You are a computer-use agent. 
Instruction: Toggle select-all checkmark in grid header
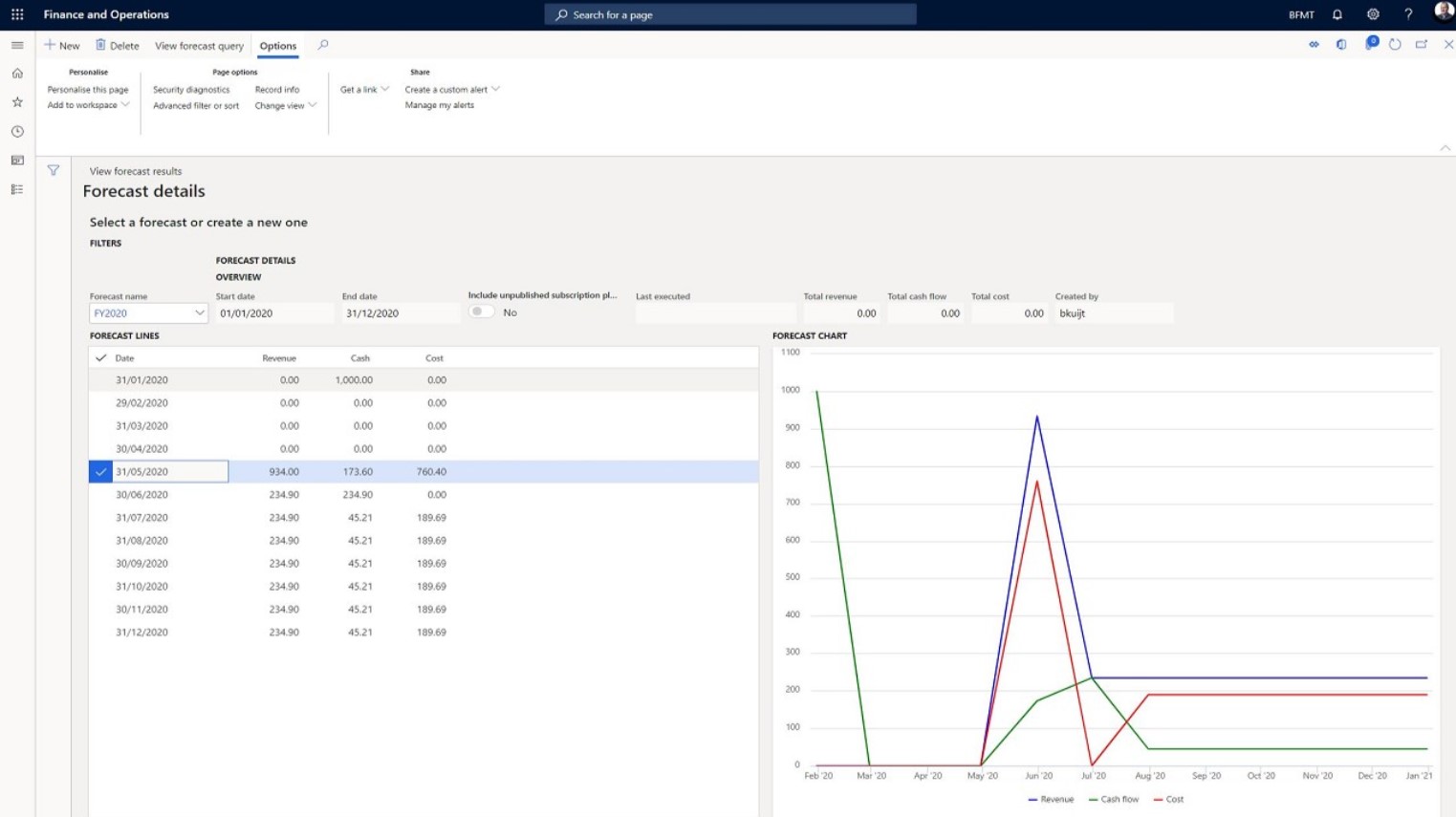pos(100,358)
